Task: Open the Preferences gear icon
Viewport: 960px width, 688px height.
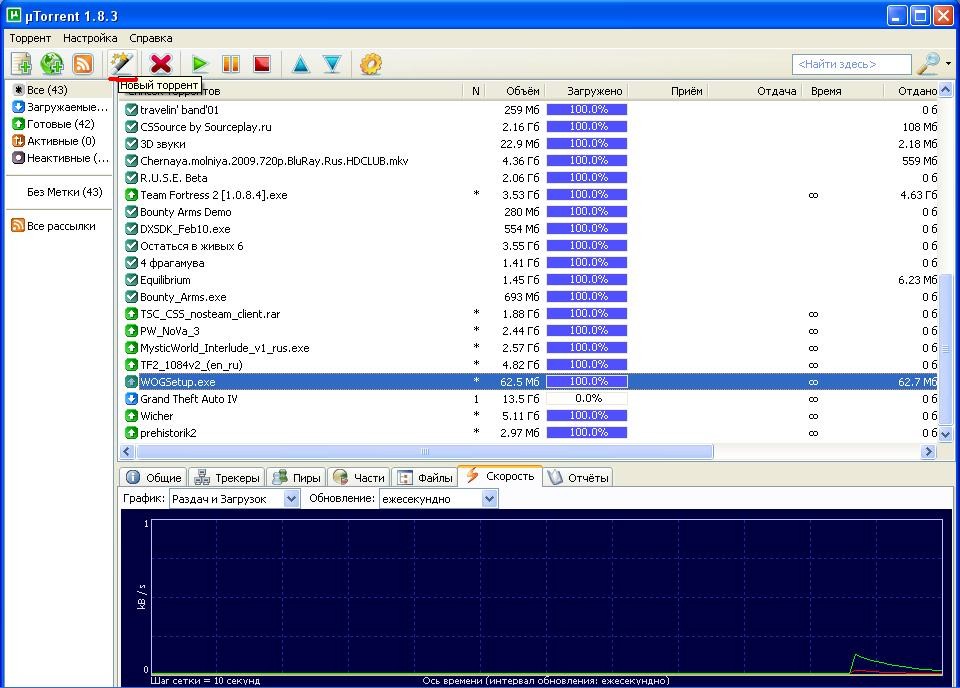Action: point(370,64)
